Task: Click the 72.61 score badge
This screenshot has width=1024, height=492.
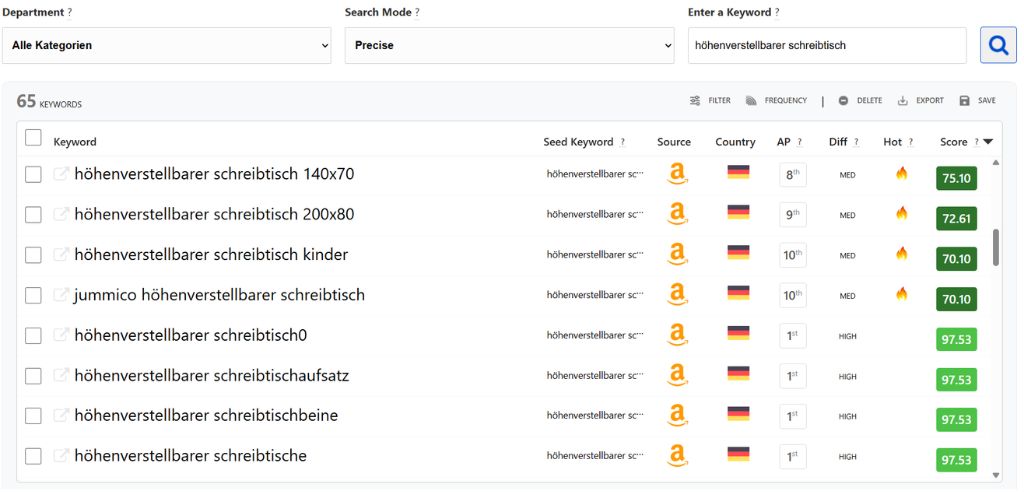Action: click(956, 218)
